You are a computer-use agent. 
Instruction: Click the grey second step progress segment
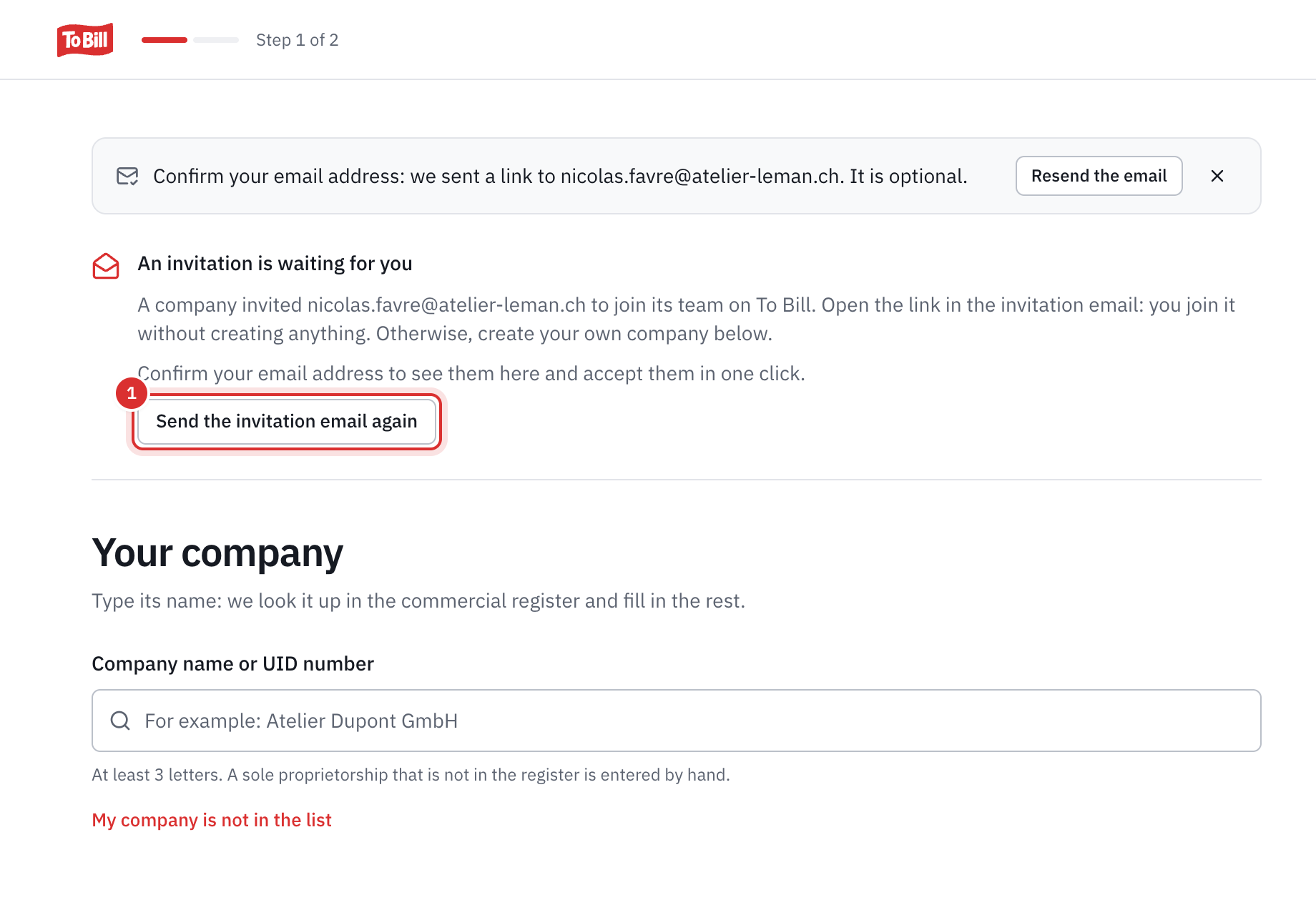tap(216, 40)
